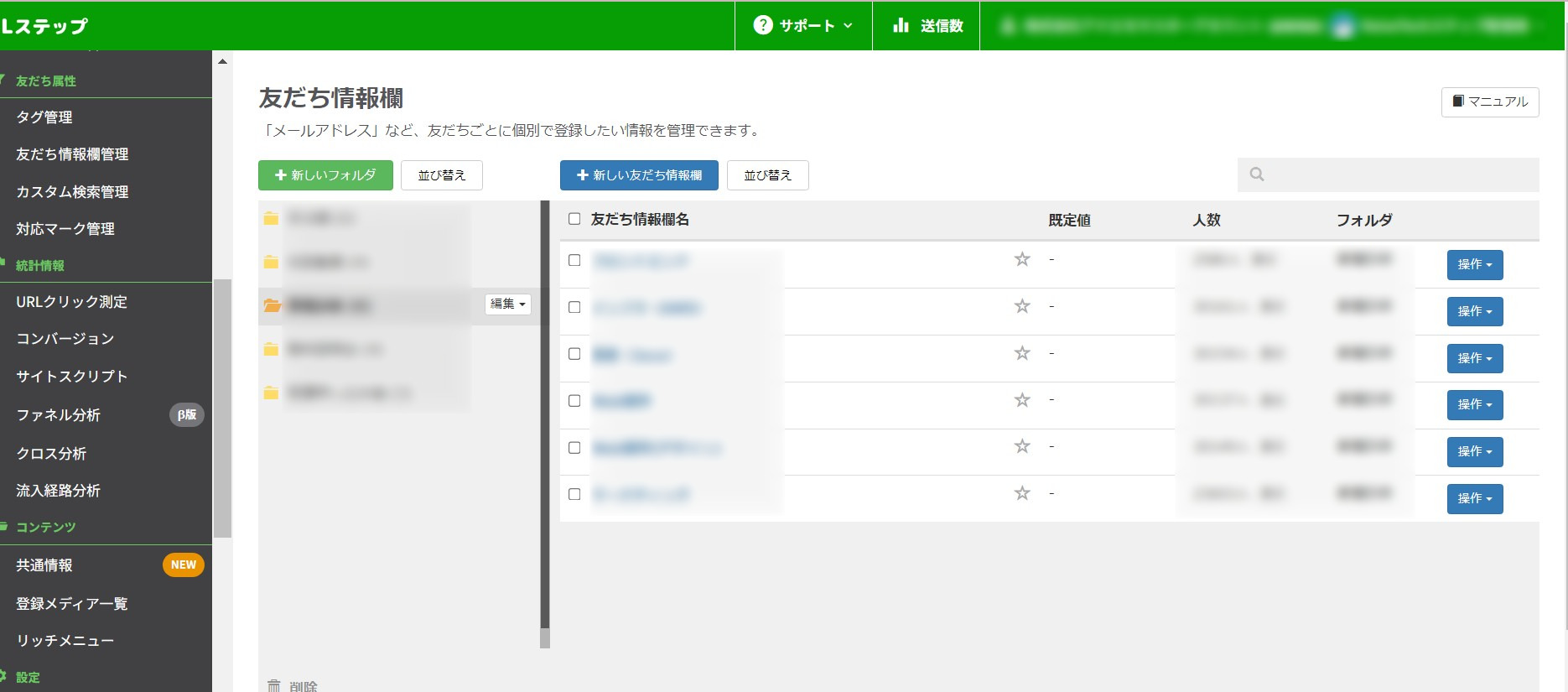Open the マニュアル button
Viewport: 1568px width, 692px height.
pos(1490,101)
